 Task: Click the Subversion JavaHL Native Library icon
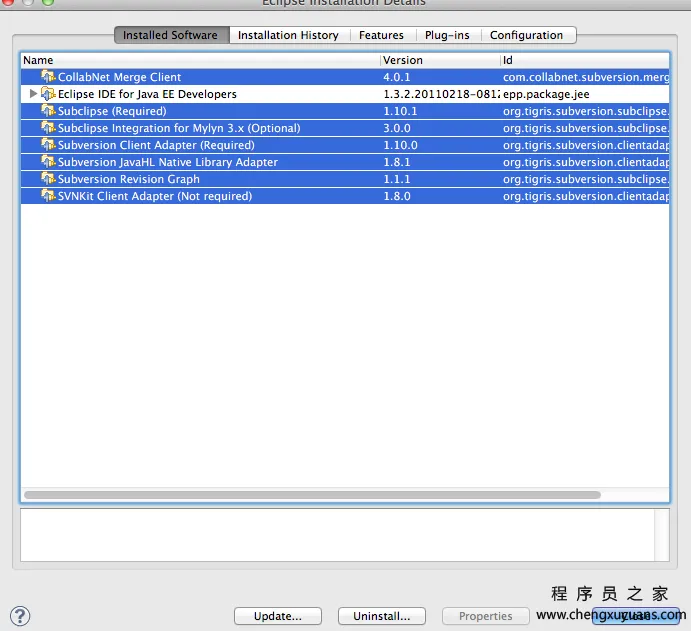click(x=48, y=162)
